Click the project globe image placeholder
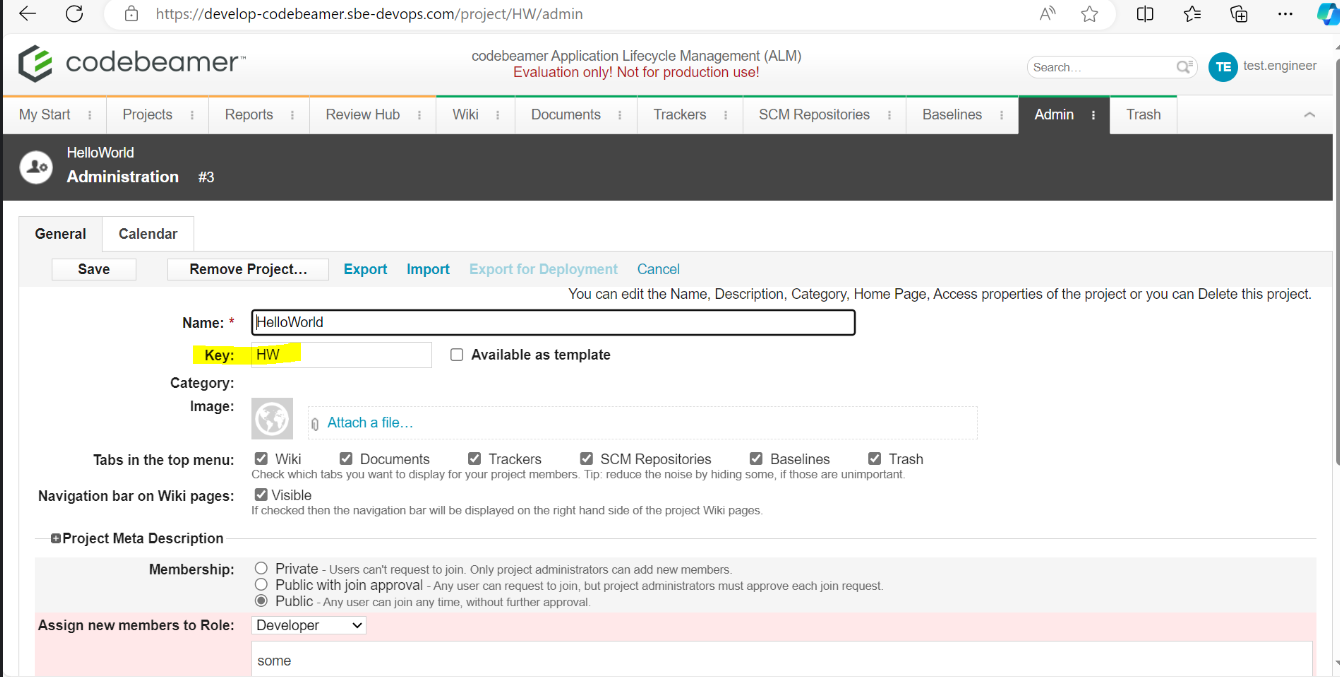Viewport: 1340px width, 677px height. [x=272, y=419]
